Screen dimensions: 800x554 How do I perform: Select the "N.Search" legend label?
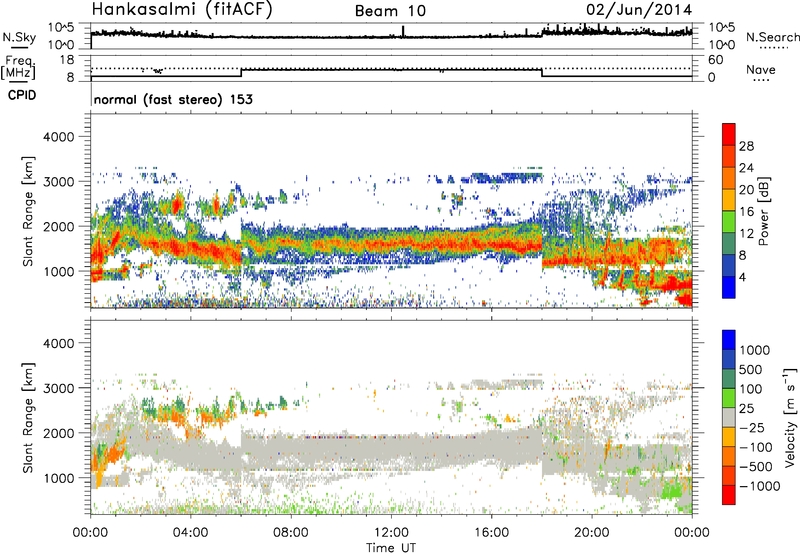772,37
